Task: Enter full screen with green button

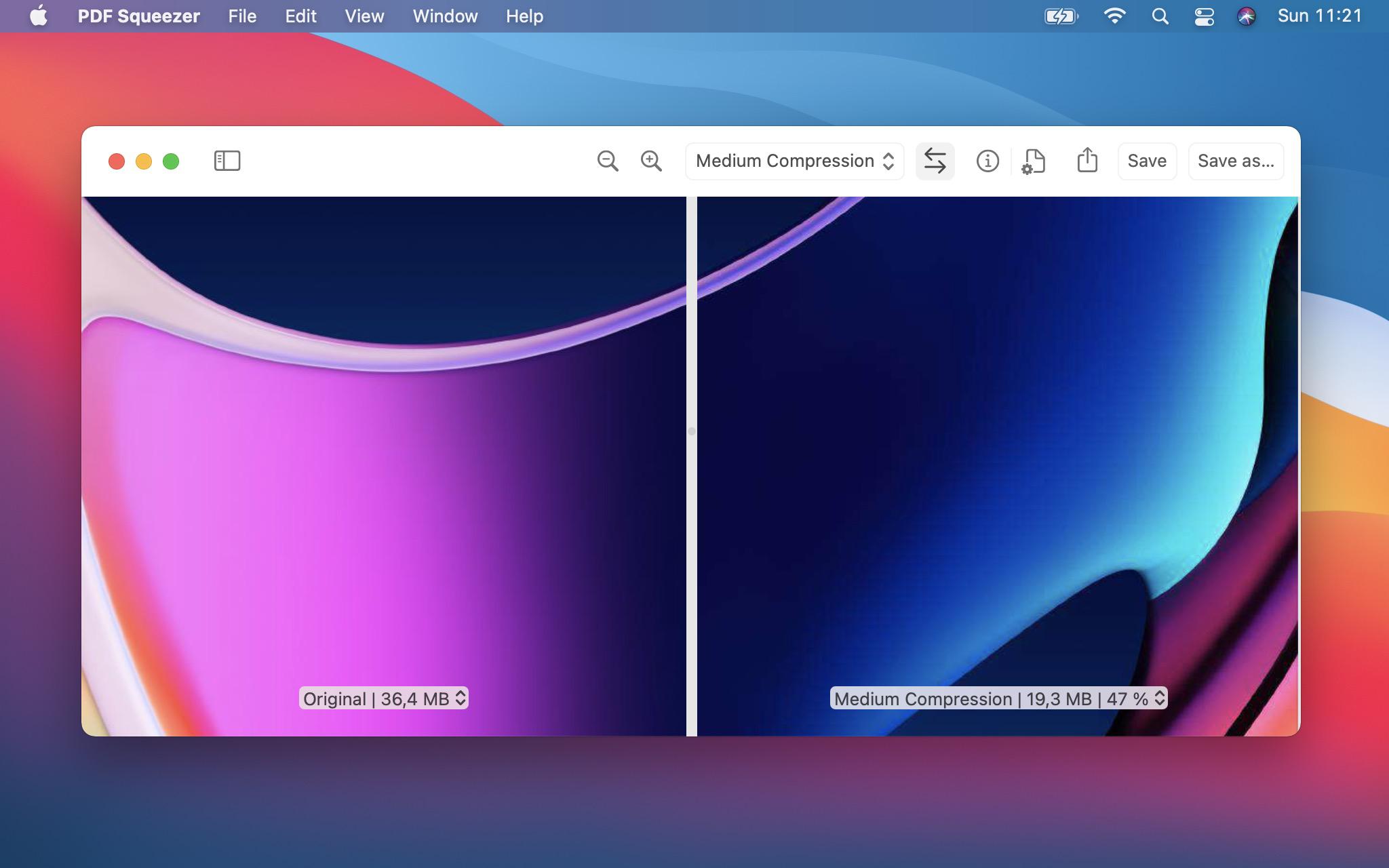Action: [x=171, y=161]
